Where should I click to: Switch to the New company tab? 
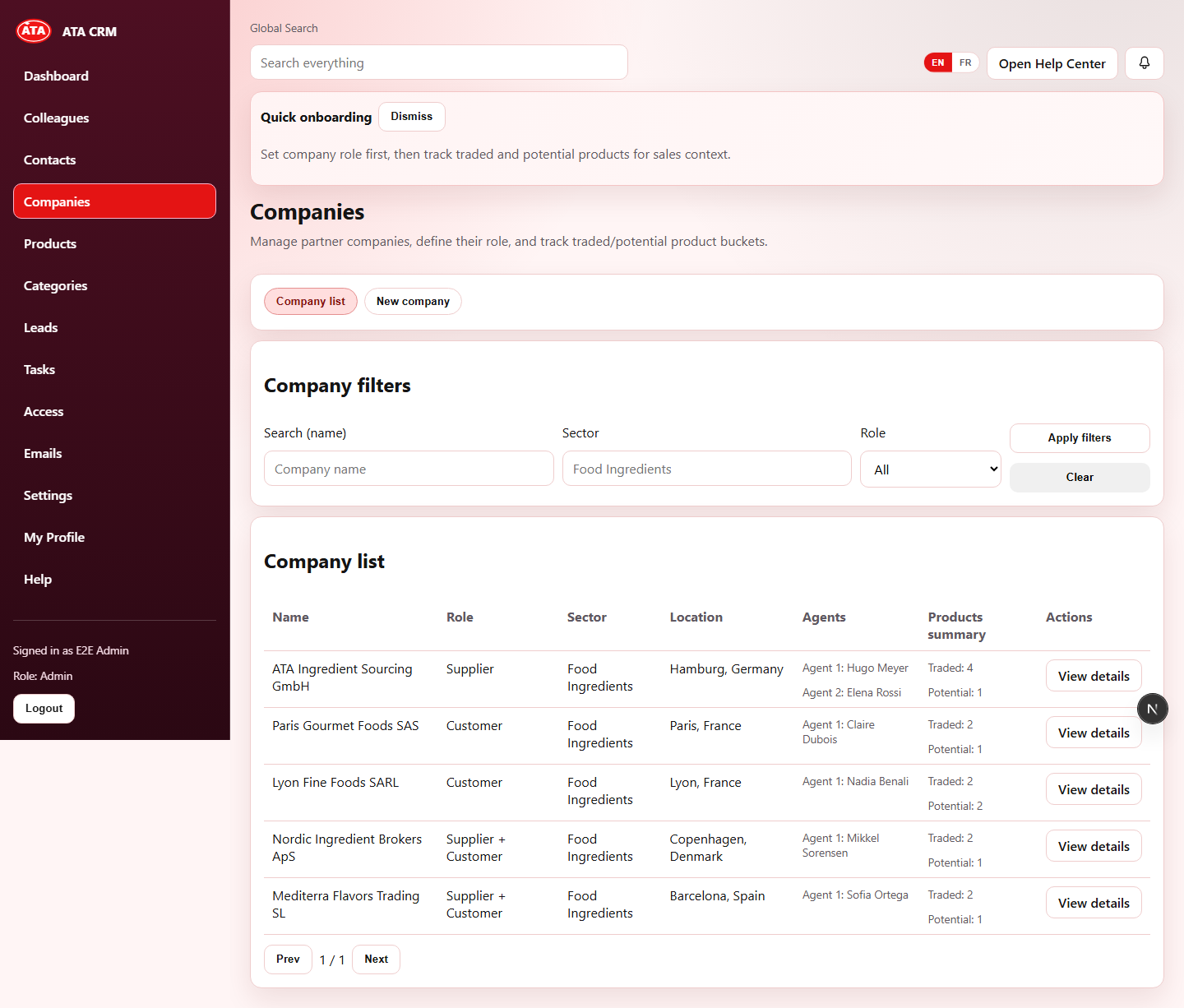(413, 301)
